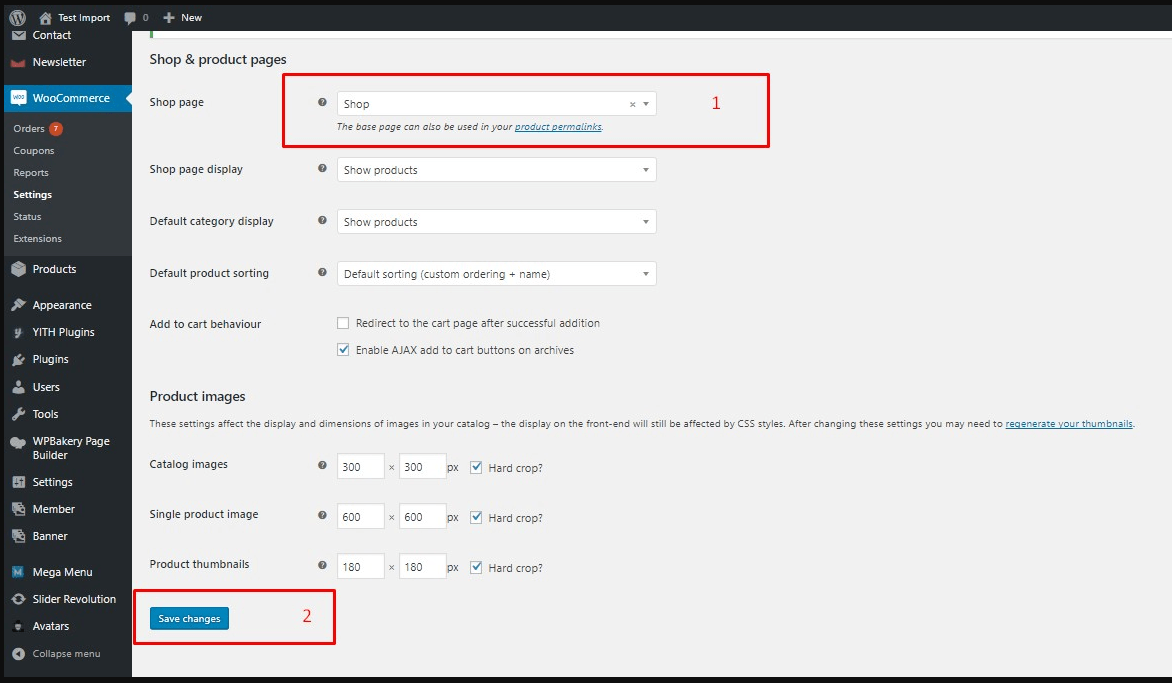Click help icon next to Single product image
Image resolution: width=1172 pixels, height=683 pixels.
click(x=322, y=515)
